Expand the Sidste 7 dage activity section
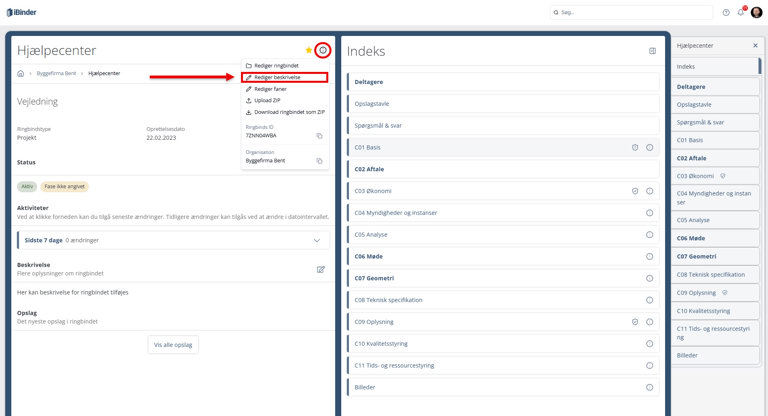Viewport: 768px width, 416px height. point(318,240)
